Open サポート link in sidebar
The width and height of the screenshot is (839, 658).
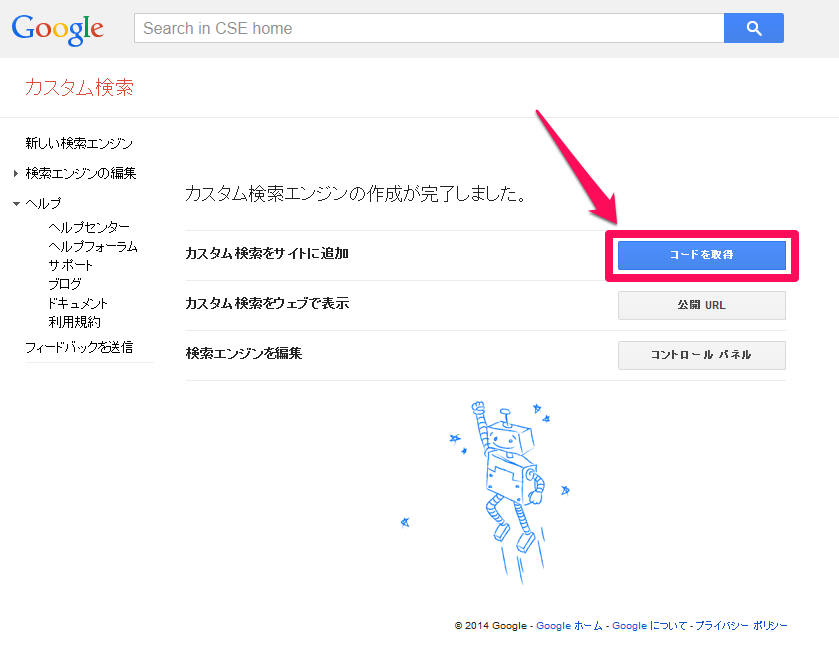coord(71,265)
